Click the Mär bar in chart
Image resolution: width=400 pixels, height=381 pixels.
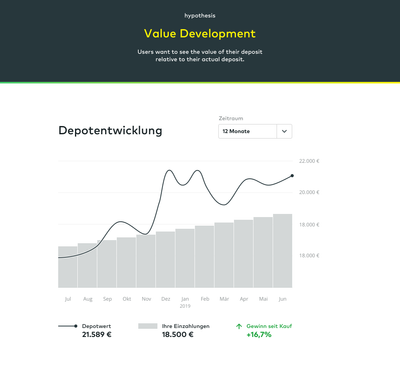click(x=224, y=255)
